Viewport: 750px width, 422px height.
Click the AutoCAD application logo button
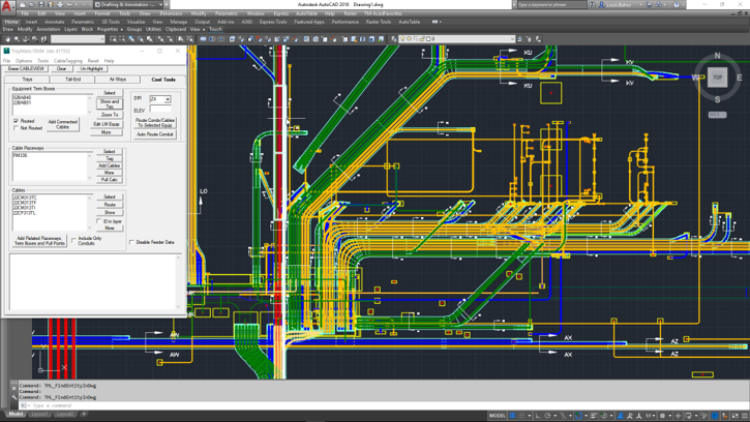click(x=7, y=8)
